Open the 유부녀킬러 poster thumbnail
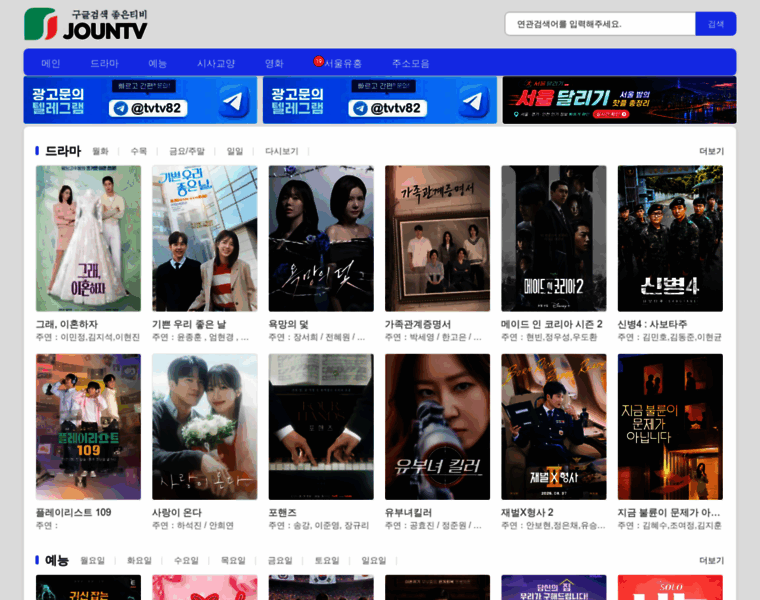The height and width of the screenshot is (600, 760). tap(437, 426)
